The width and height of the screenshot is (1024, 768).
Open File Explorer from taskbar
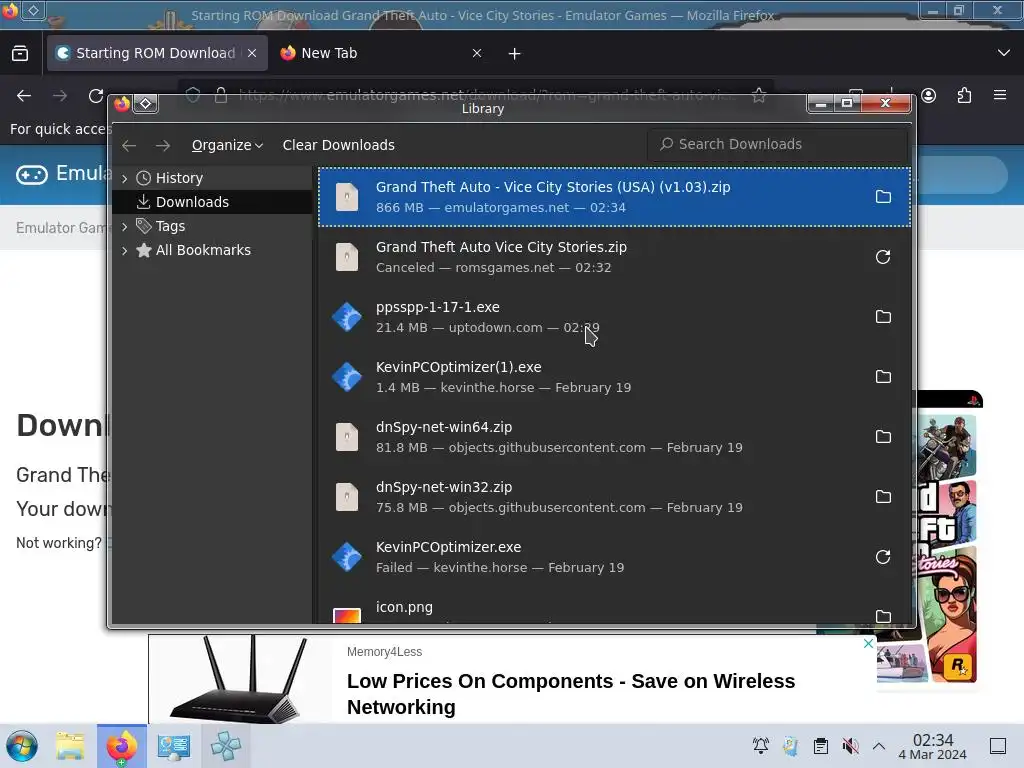coord(70,746)
